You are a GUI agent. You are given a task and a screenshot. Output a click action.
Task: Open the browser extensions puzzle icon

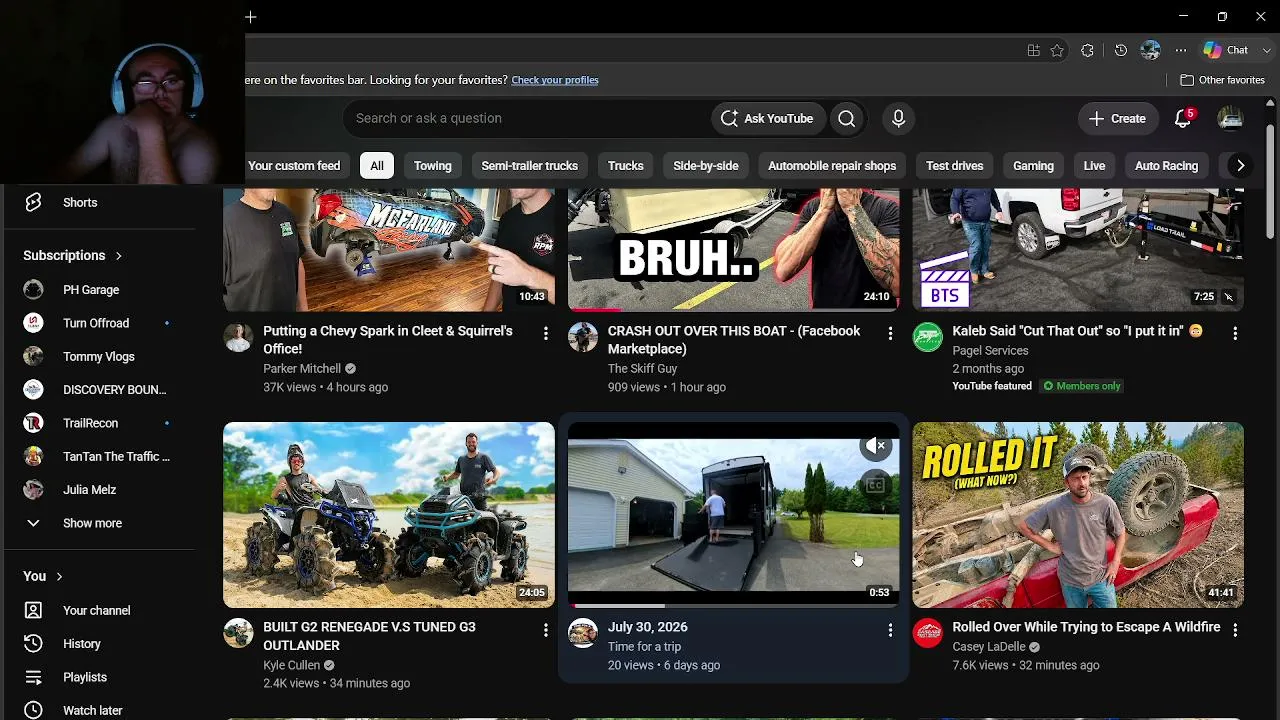click(x=1088, y=50)
